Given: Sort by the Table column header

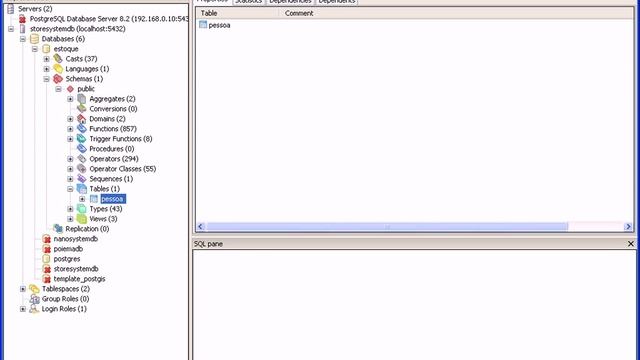Looking at the screenshot, I should pyautogui.click(x=238, y=13).
